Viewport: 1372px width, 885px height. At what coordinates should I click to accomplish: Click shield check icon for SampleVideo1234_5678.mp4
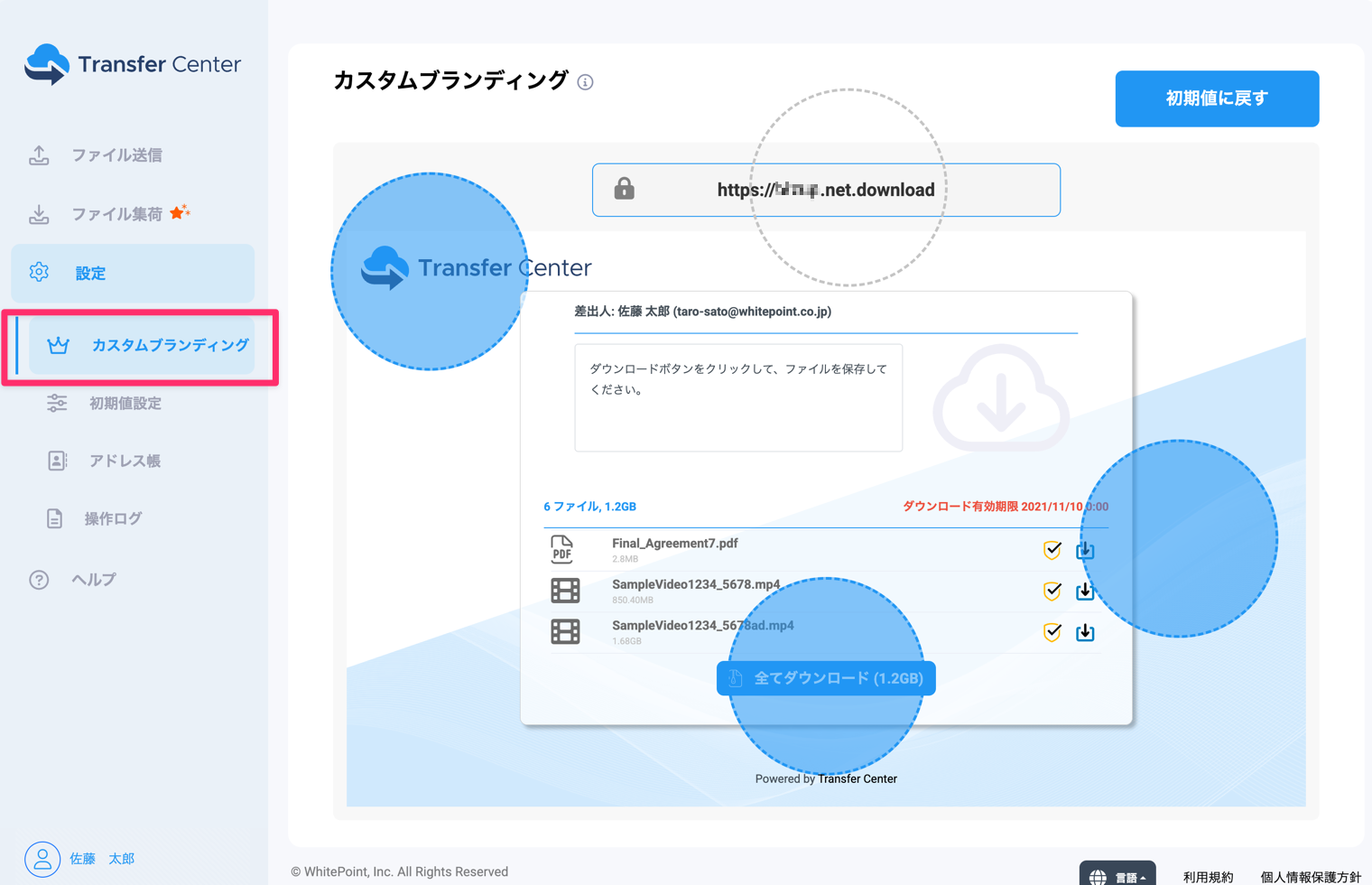pos(1052,591)
